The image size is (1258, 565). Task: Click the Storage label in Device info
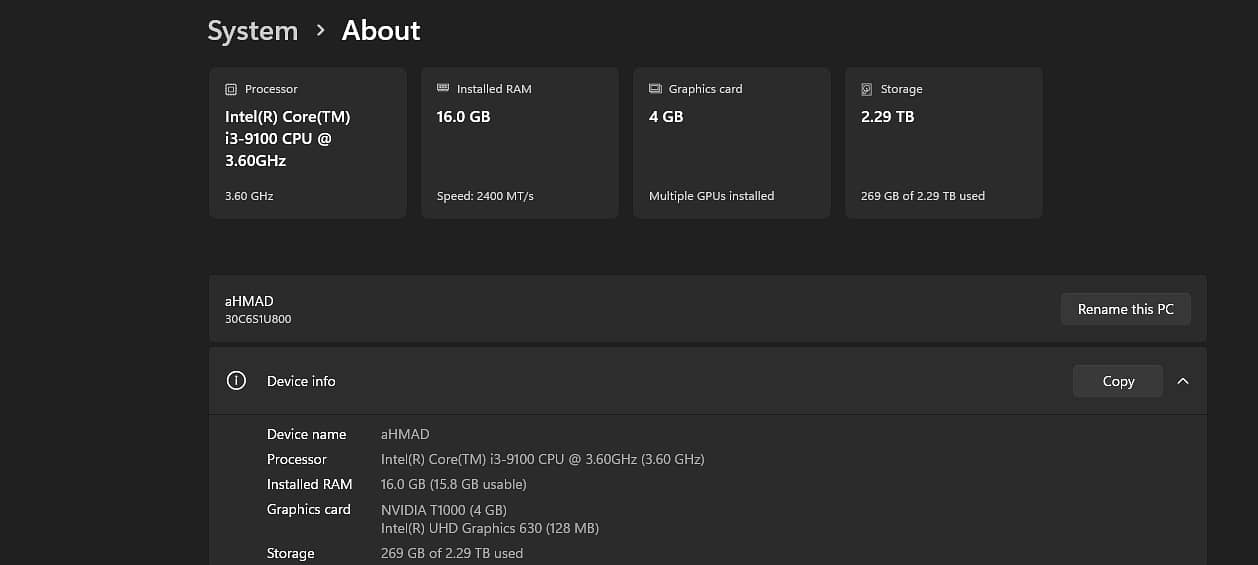pos(290,553)
